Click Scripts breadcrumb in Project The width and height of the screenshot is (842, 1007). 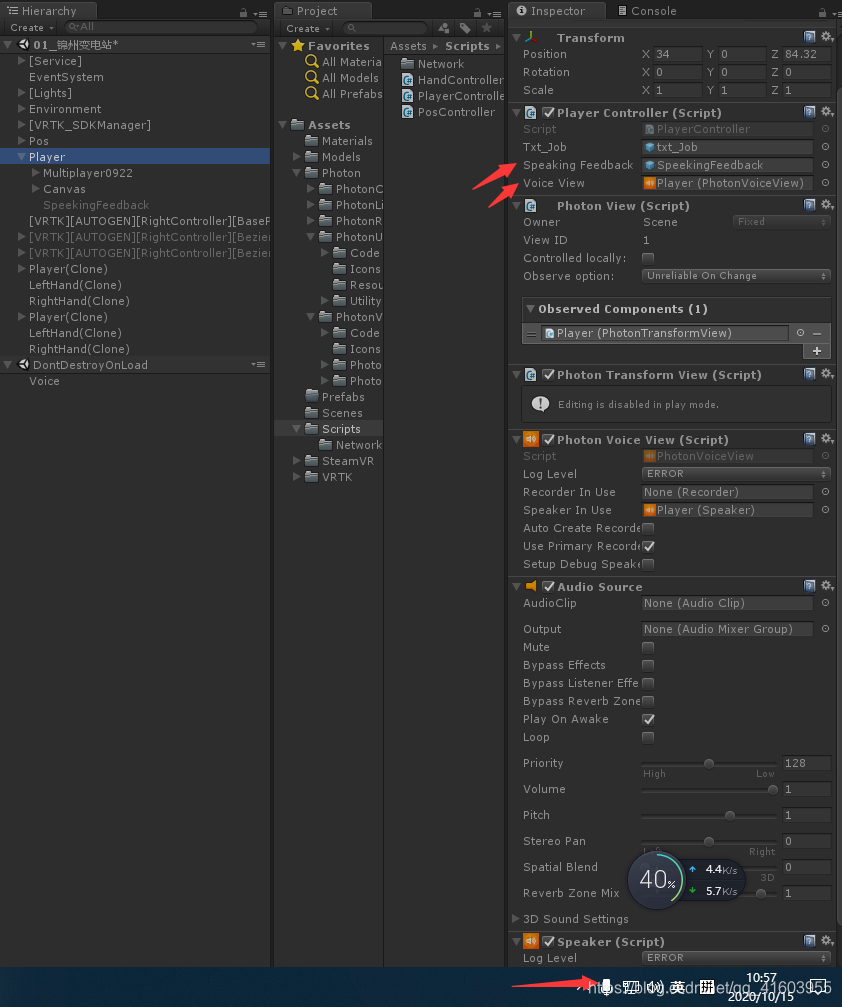click(467, 46)
